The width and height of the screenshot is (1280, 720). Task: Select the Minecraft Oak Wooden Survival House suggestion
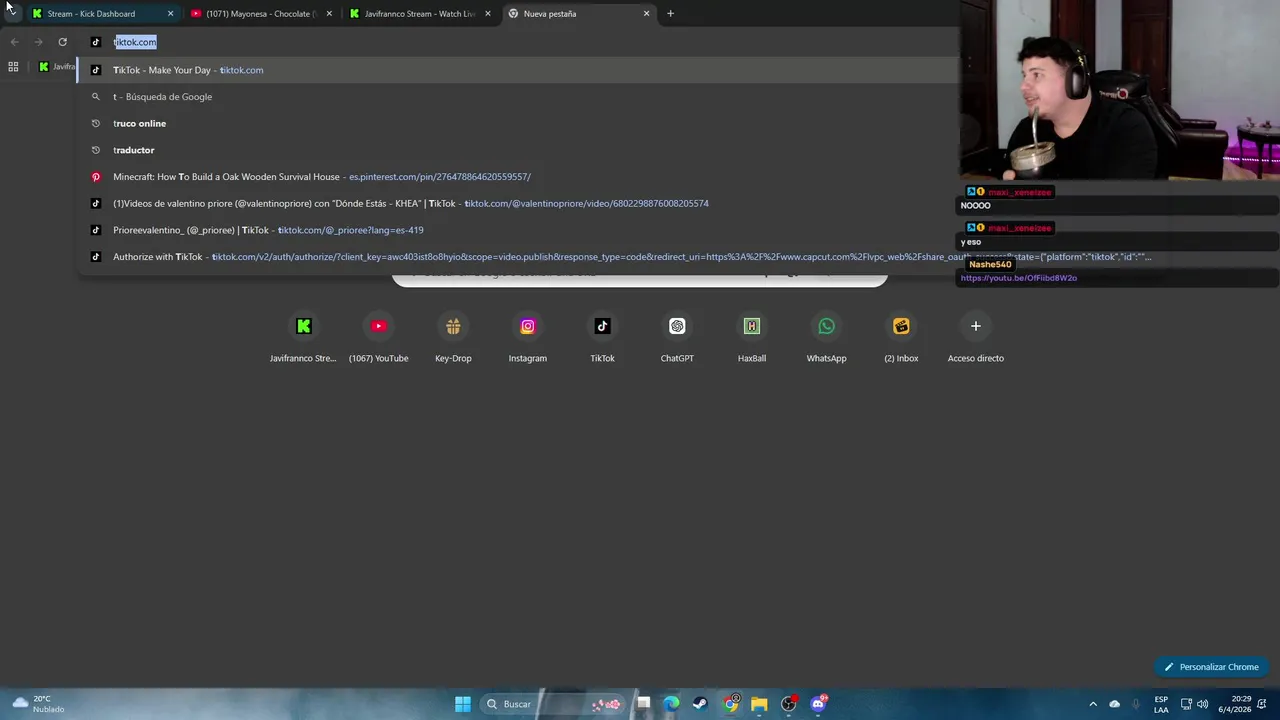click(518, 177)
